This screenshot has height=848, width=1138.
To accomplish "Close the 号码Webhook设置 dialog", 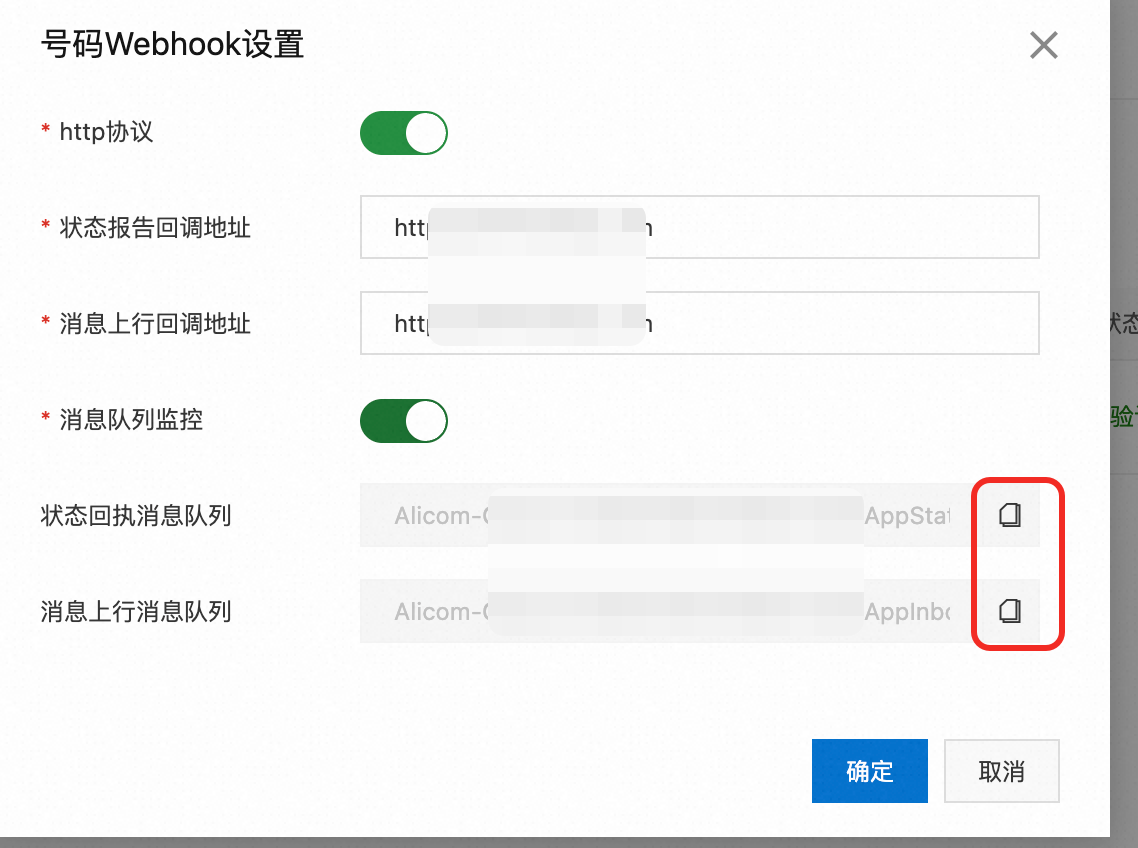I will click(1043, 45).
